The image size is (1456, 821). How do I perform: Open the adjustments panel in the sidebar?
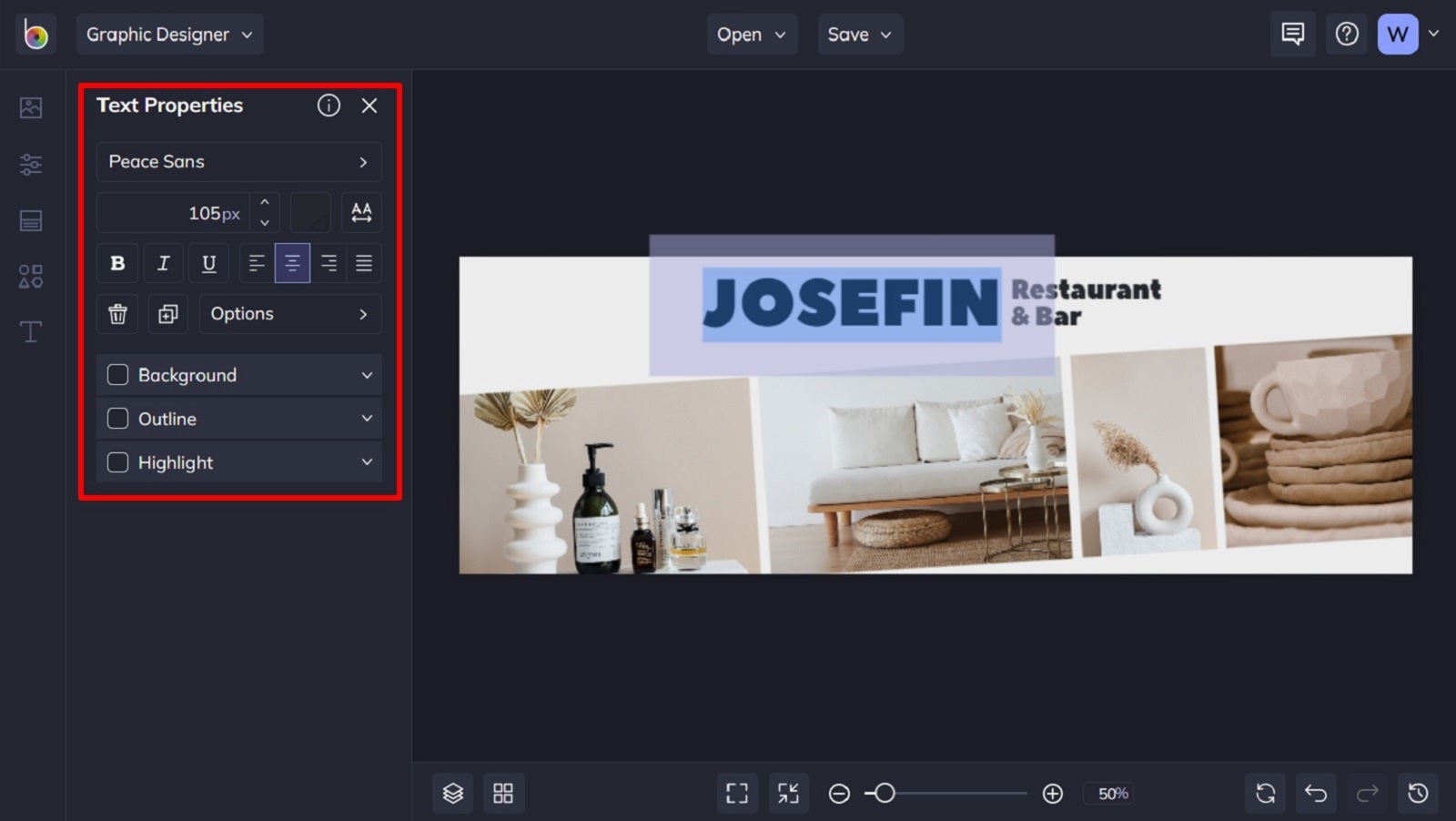pos(30,164)
